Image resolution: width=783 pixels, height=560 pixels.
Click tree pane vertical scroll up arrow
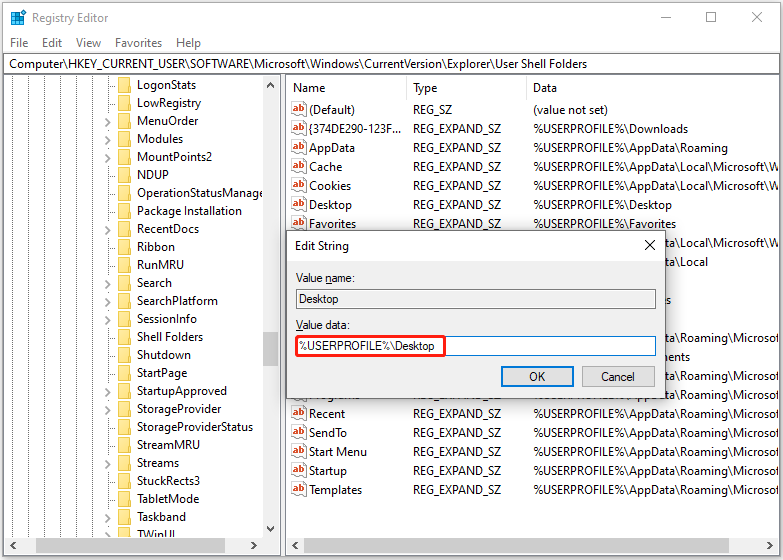click(x=270, y=85)
